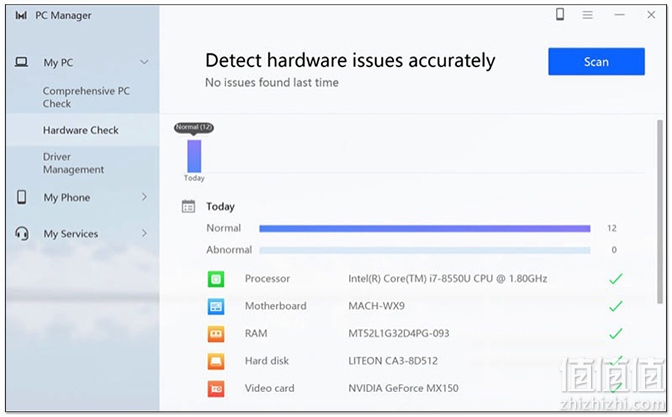Click the vertical scrollbar
The height and width of the screenshot is (417, 672).
[x=660, y=212]
